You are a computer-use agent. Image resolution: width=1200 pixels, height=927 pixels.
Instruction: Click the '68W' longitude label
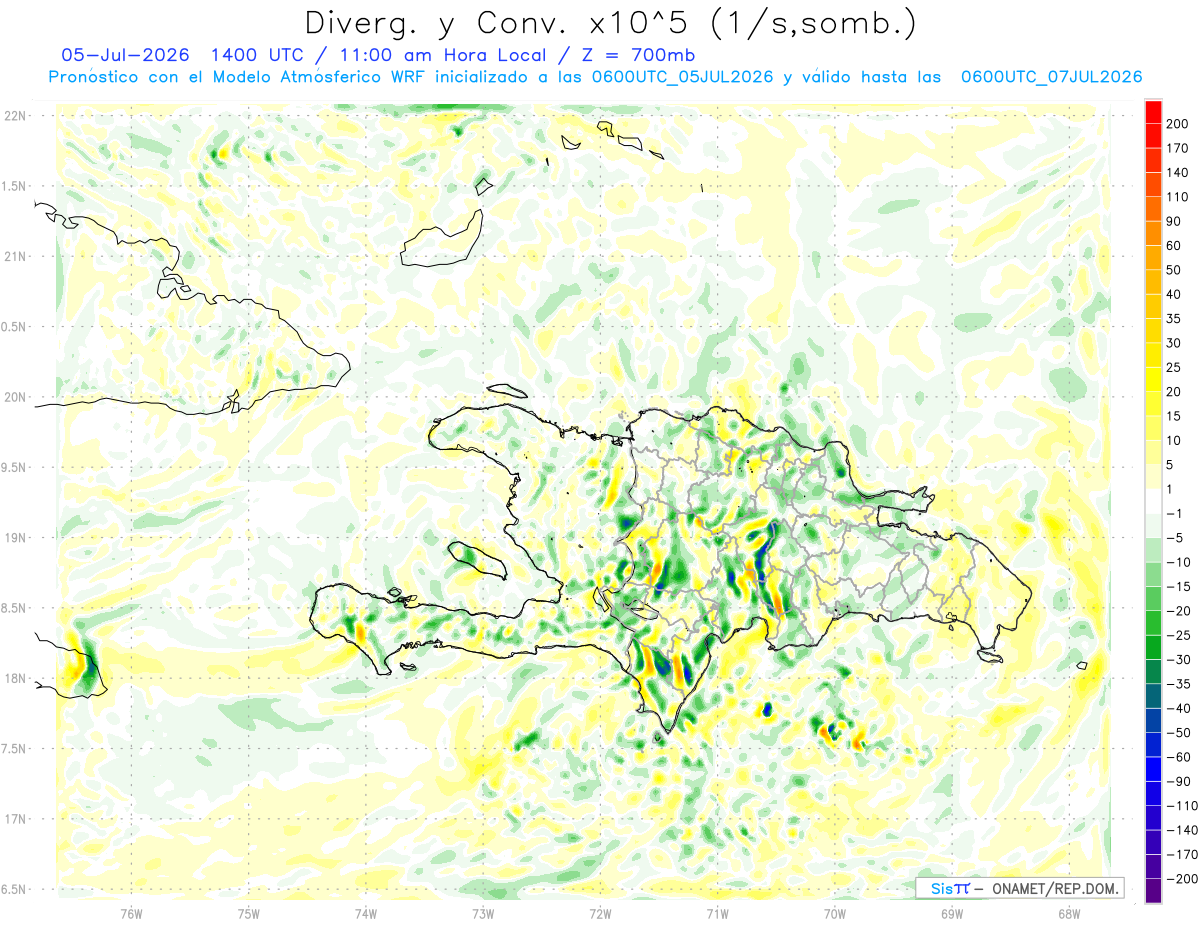pyautogui.click(x=1069, y=913)
